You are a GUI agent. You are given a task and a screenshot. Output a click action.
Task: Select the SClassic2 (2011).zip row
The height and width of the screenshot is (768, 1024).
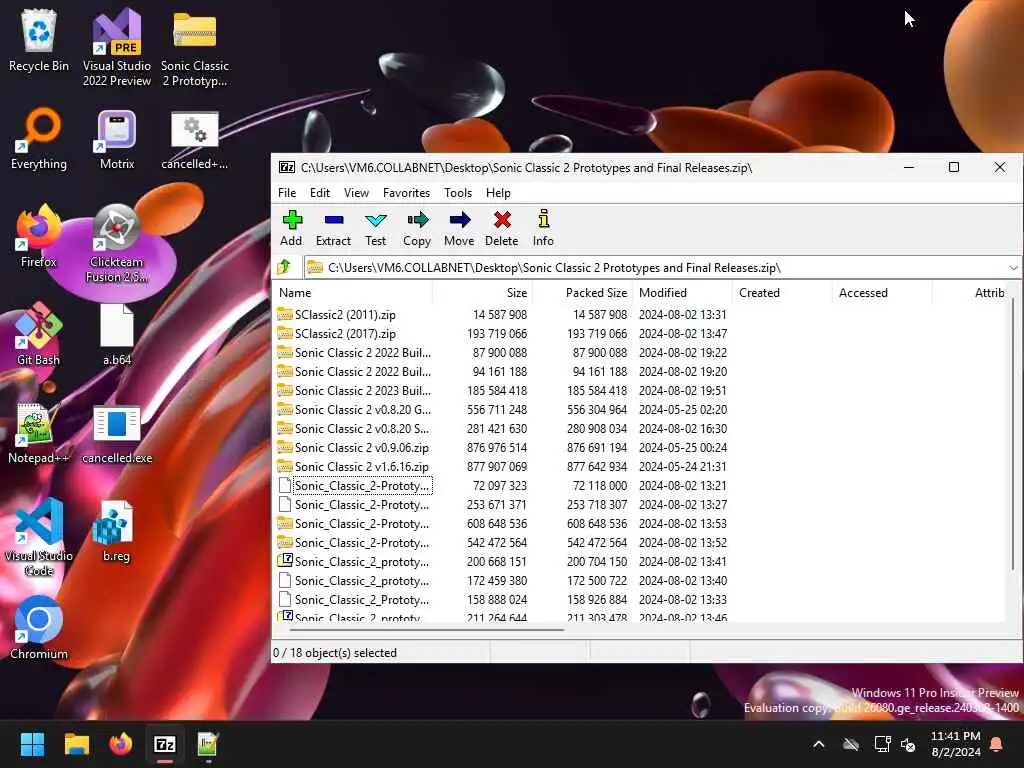click(x=502, y=315)
